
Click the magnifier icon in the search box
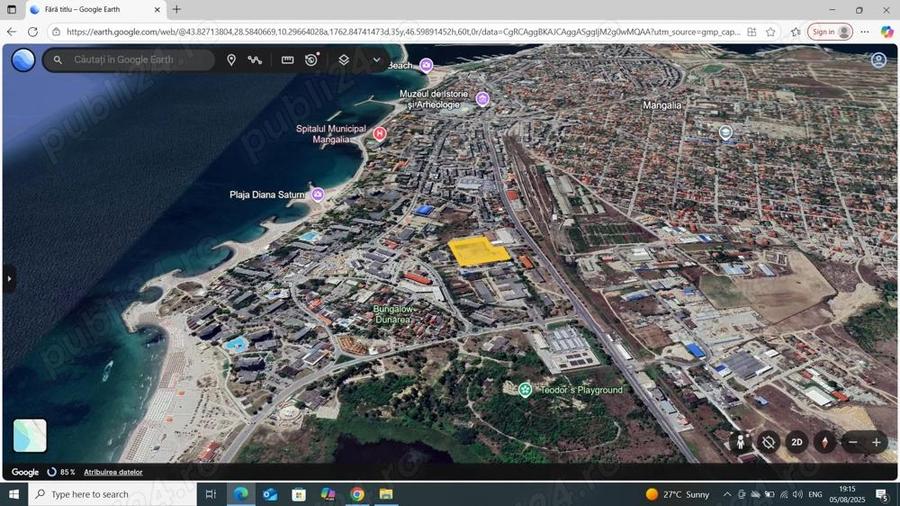click(x=58, y=60)
